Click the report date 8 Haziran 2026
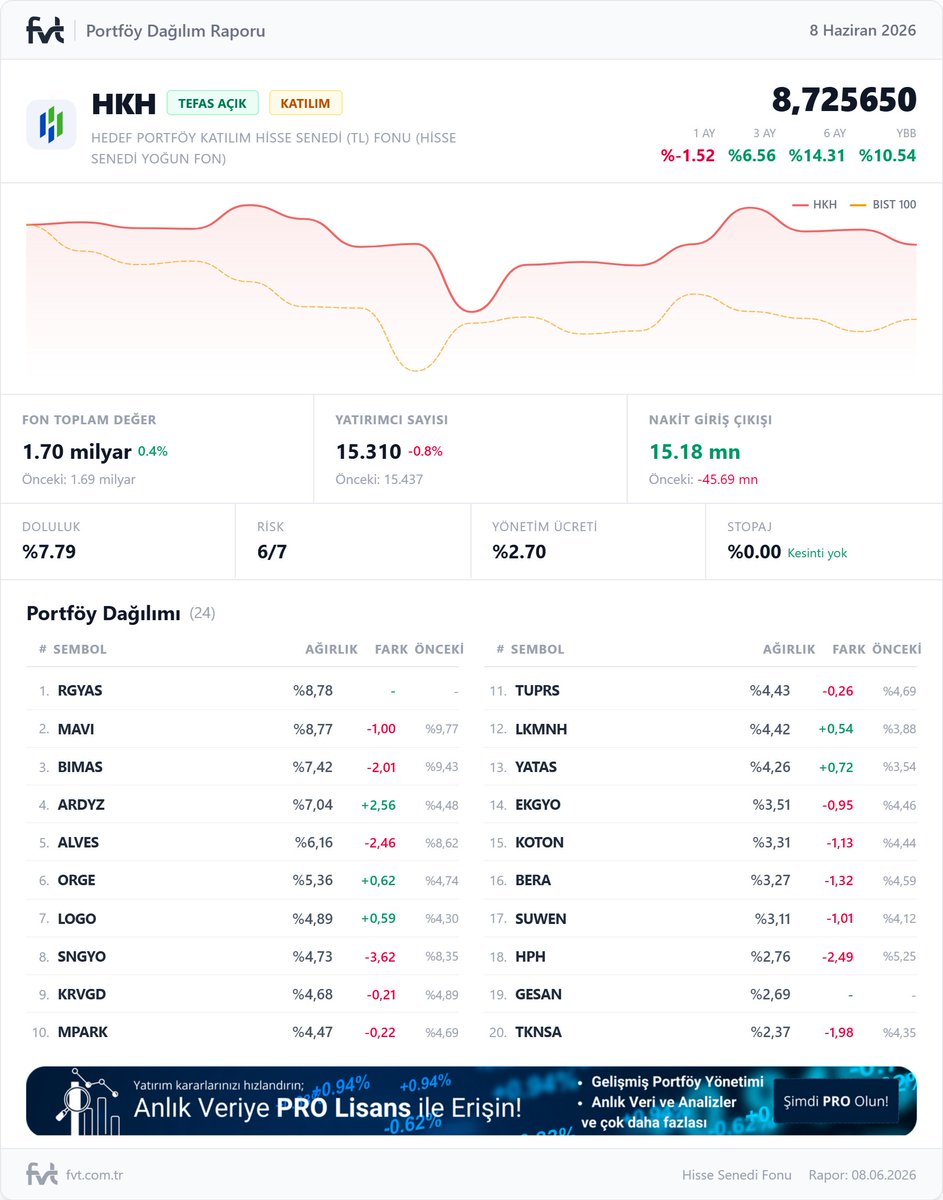 (863, 30)
